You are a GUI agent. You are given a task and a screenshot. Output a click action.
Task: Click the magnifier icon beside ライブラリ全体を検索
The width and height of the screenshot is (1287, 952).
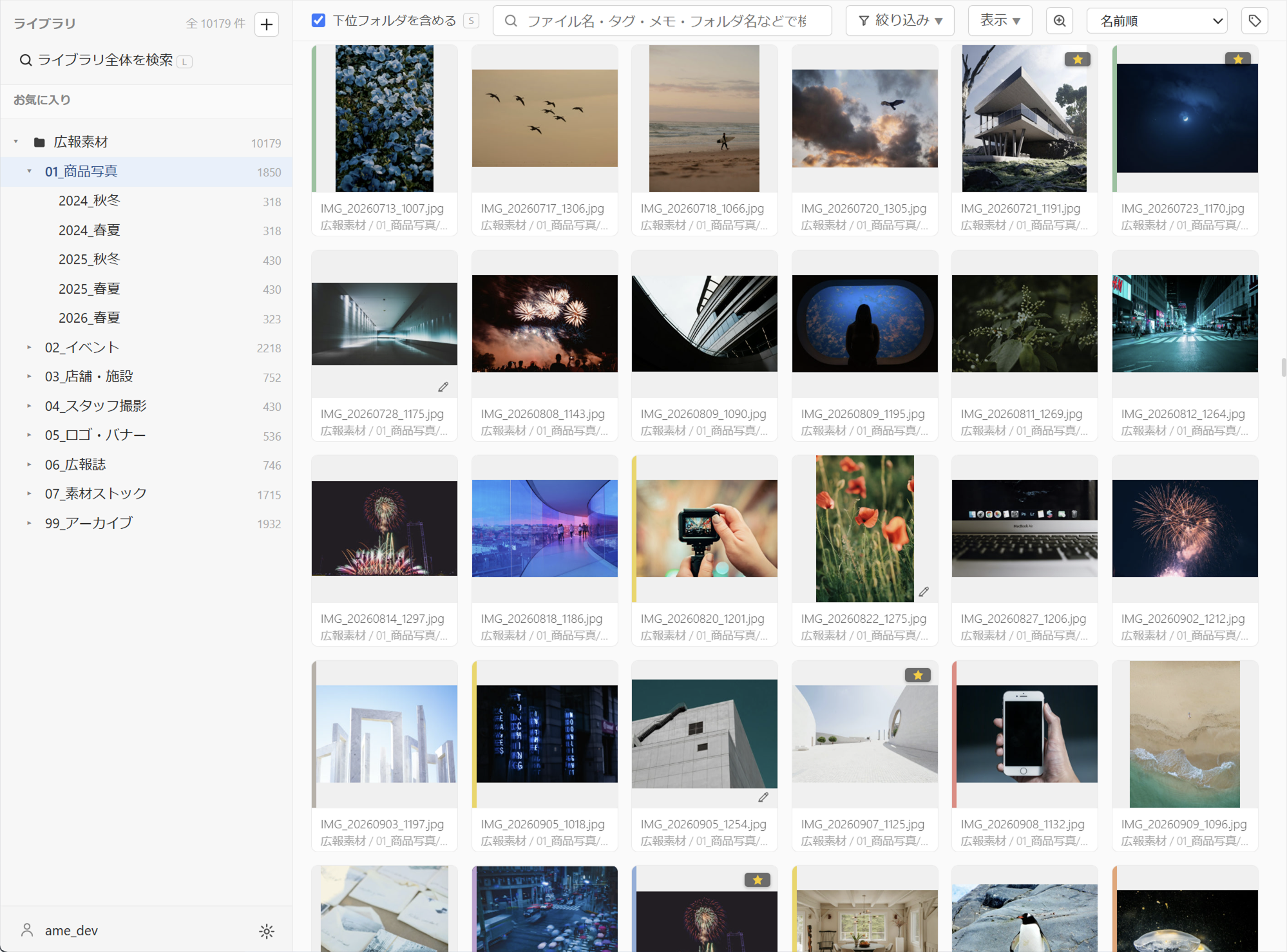click(26, 61)
